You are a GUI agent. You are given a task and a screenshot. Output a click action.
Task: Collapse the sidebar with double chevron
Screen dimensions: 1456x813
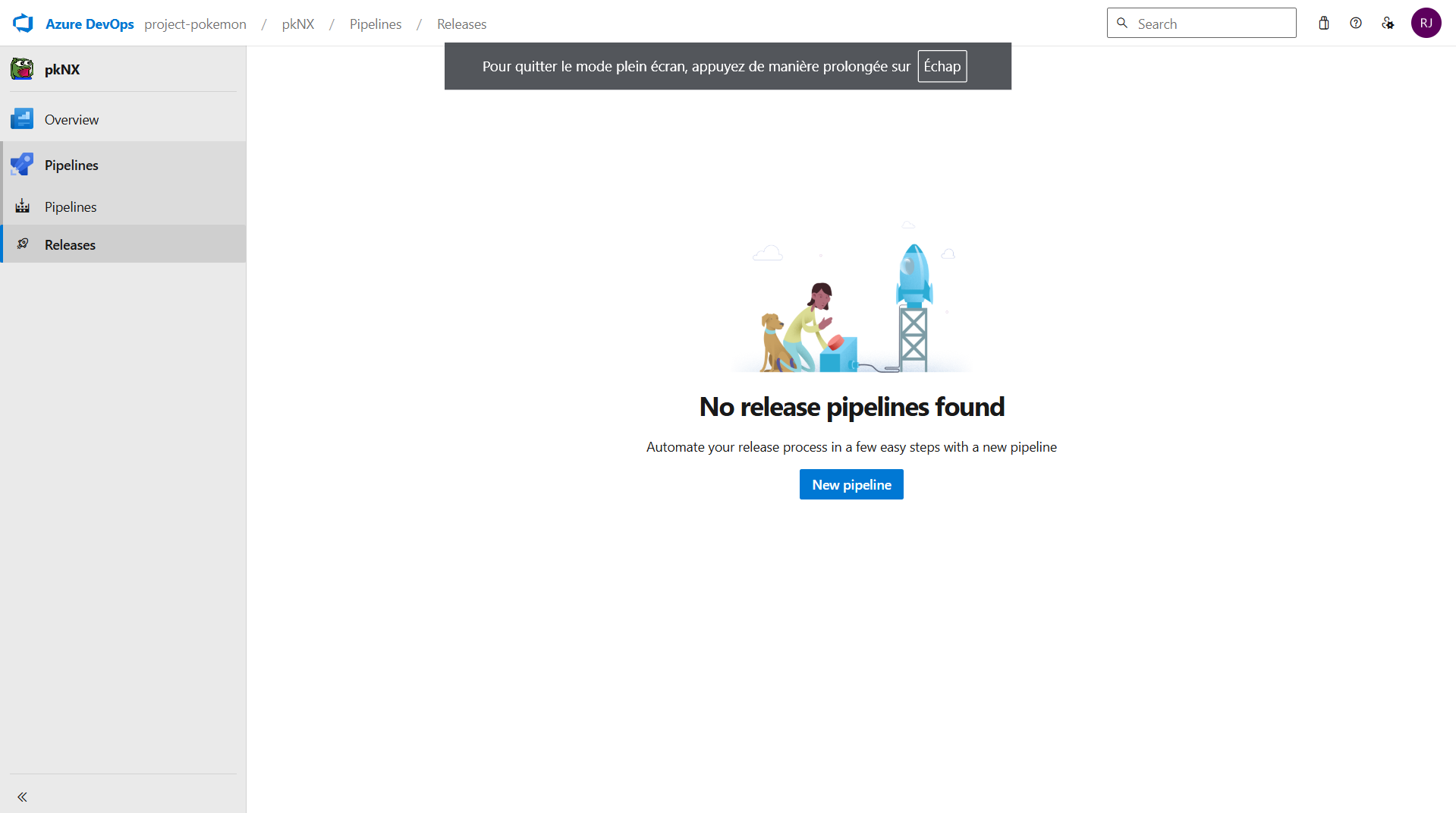pyautogui.click(x=22, y=796)
